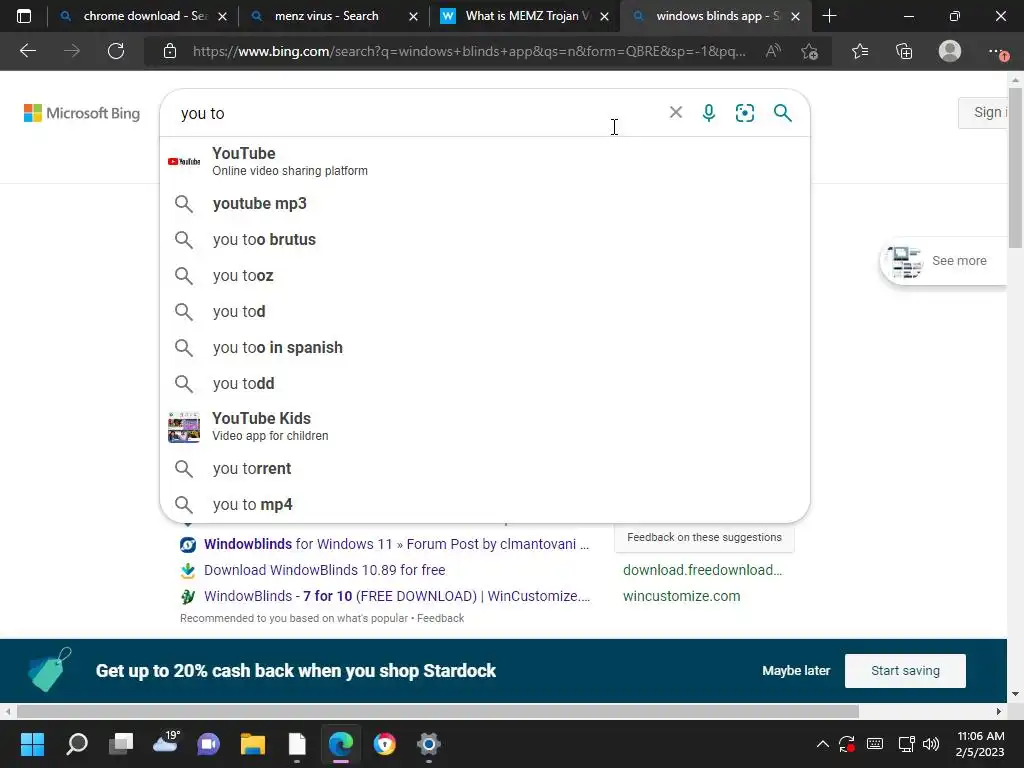Screen dimensions: 1024x768
Task: Dismiss cash back banner with Maybe later
Action: pyautogui.click(x=796, y=671)
